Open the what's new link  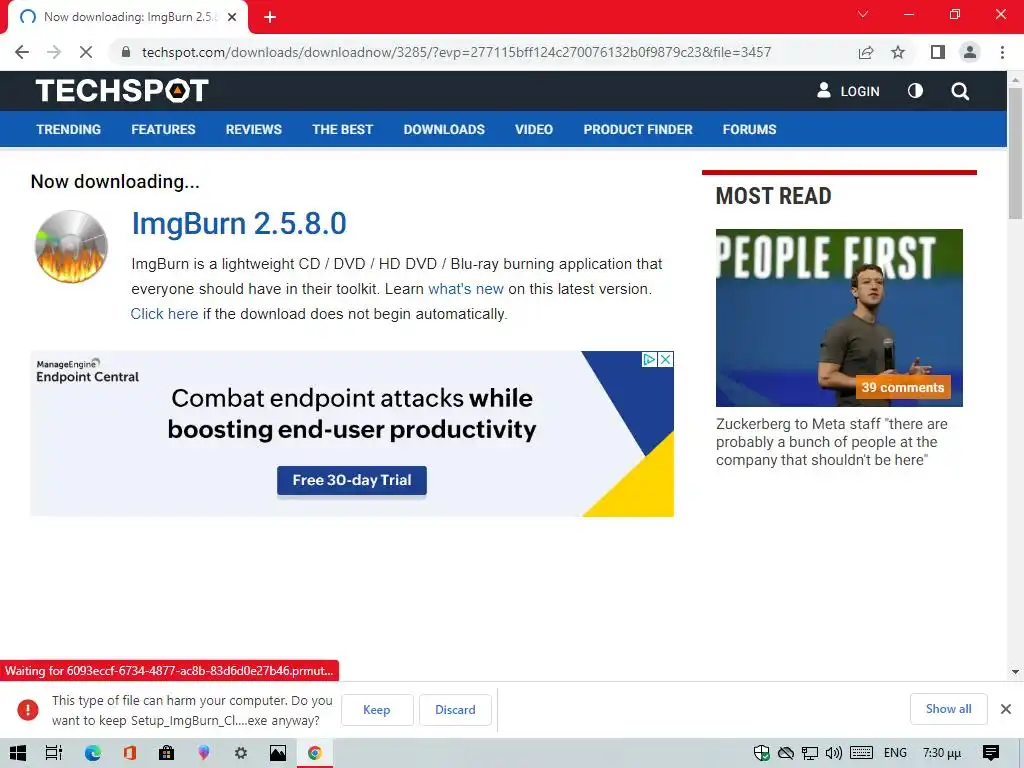(x=466, y=289)
